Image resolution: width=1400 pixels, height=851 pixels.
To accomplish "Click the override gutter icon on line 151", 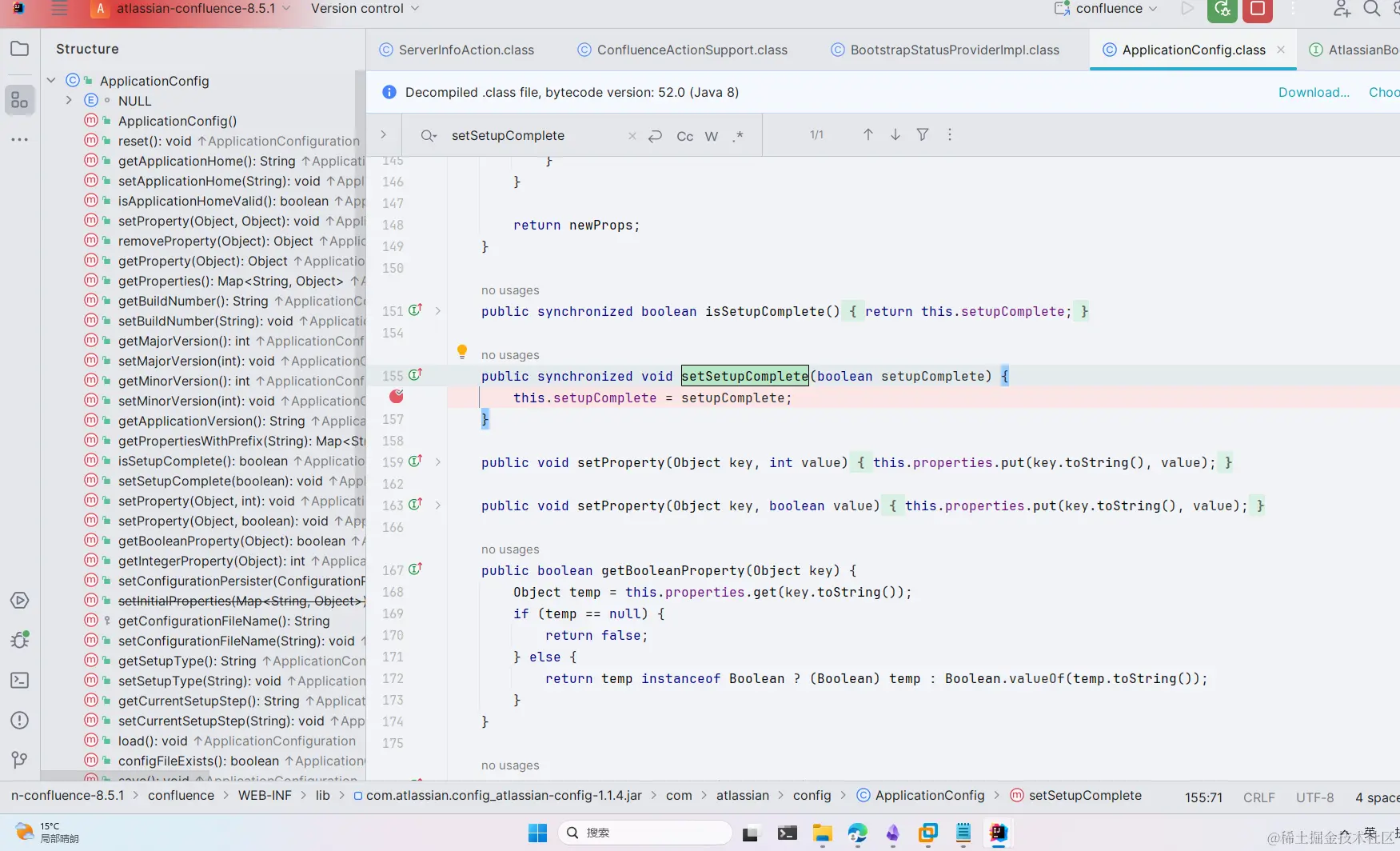I will (x=415, y=310).
